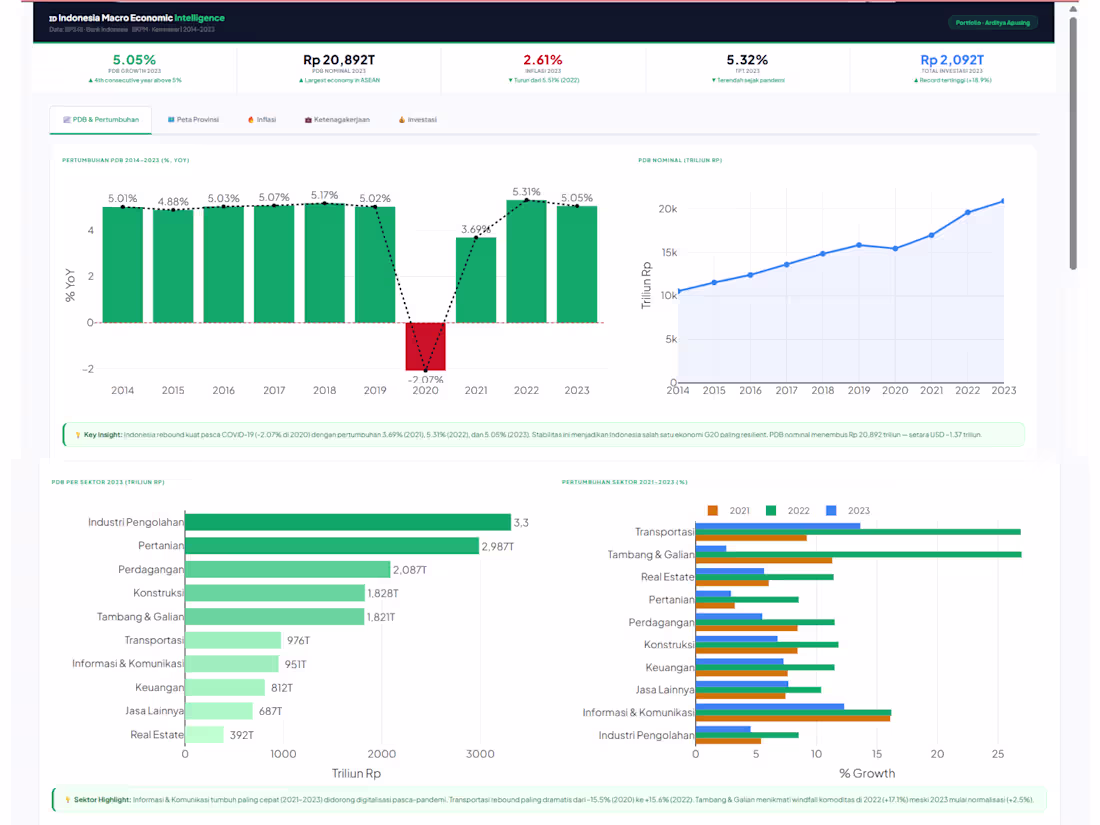Click 'Terendah sejak pandemi' note
This screenshot has width=1100, height=825.
click(748, 81)
